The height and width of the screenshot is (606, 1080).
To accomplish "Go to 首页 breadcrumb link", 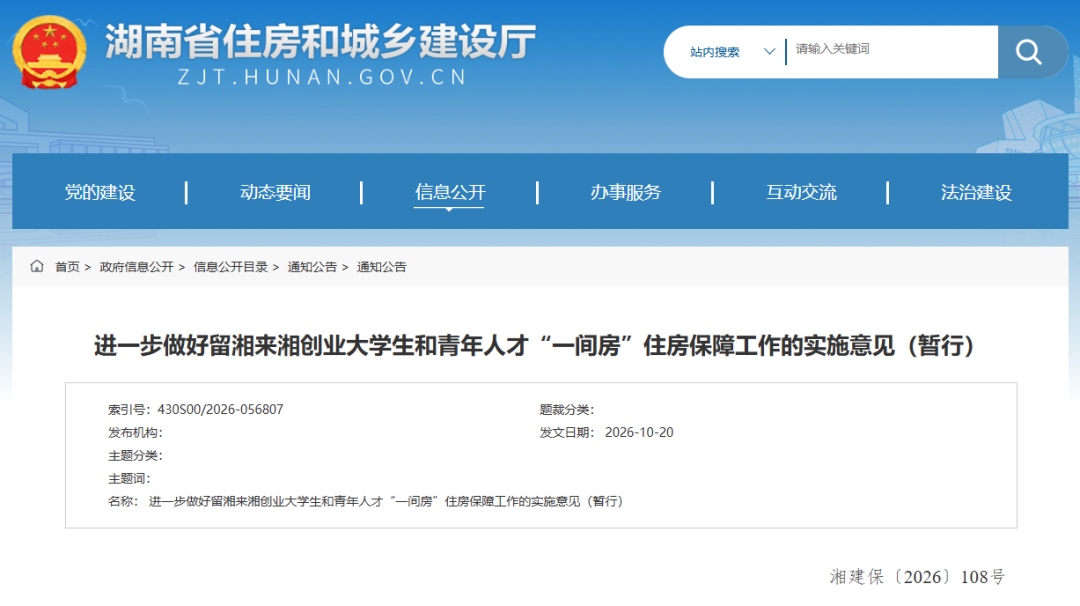I will [67, 267].
